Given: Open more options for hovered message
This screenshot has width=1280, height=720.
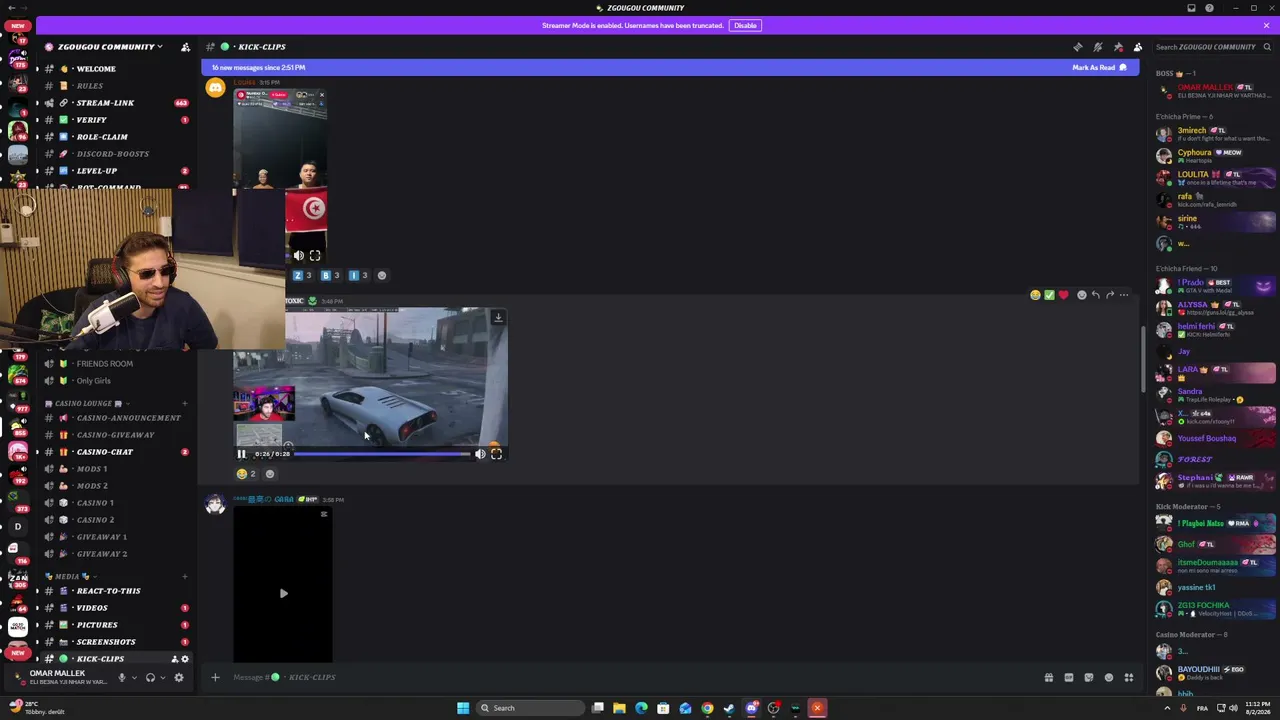Looking at the screenshot, I should pos(1124,295).
